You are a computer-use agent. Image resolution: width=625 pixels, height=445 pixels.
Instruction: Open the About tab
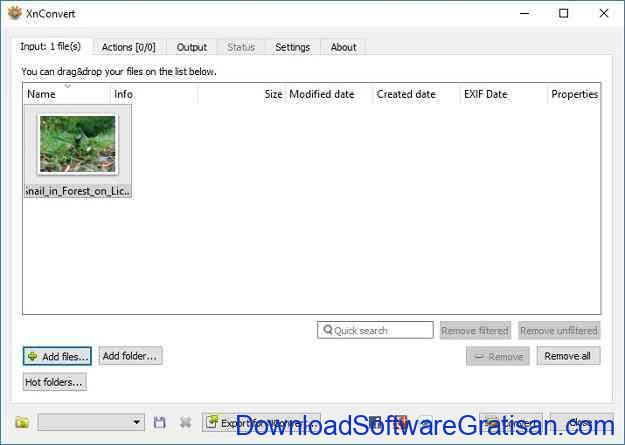(343, 47)
